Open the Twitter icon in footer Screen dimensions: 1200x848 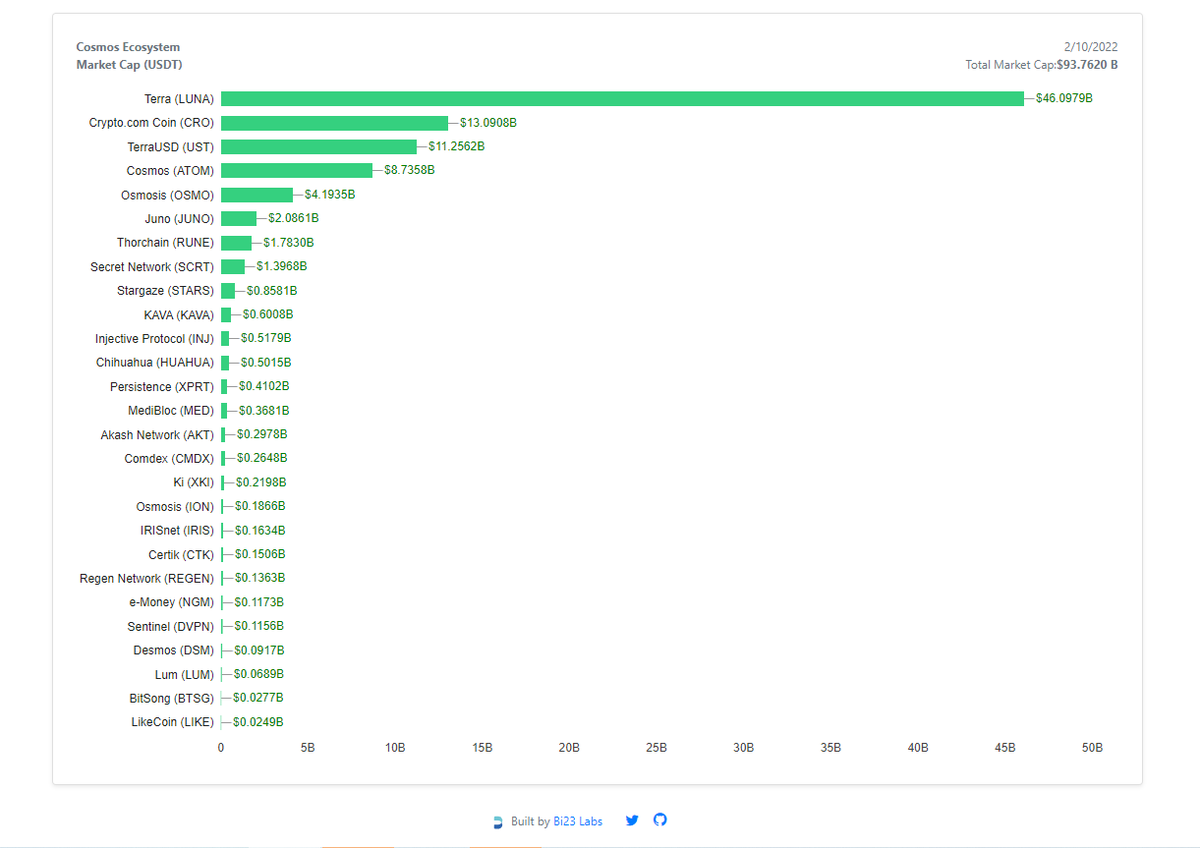tap(632, 821)
